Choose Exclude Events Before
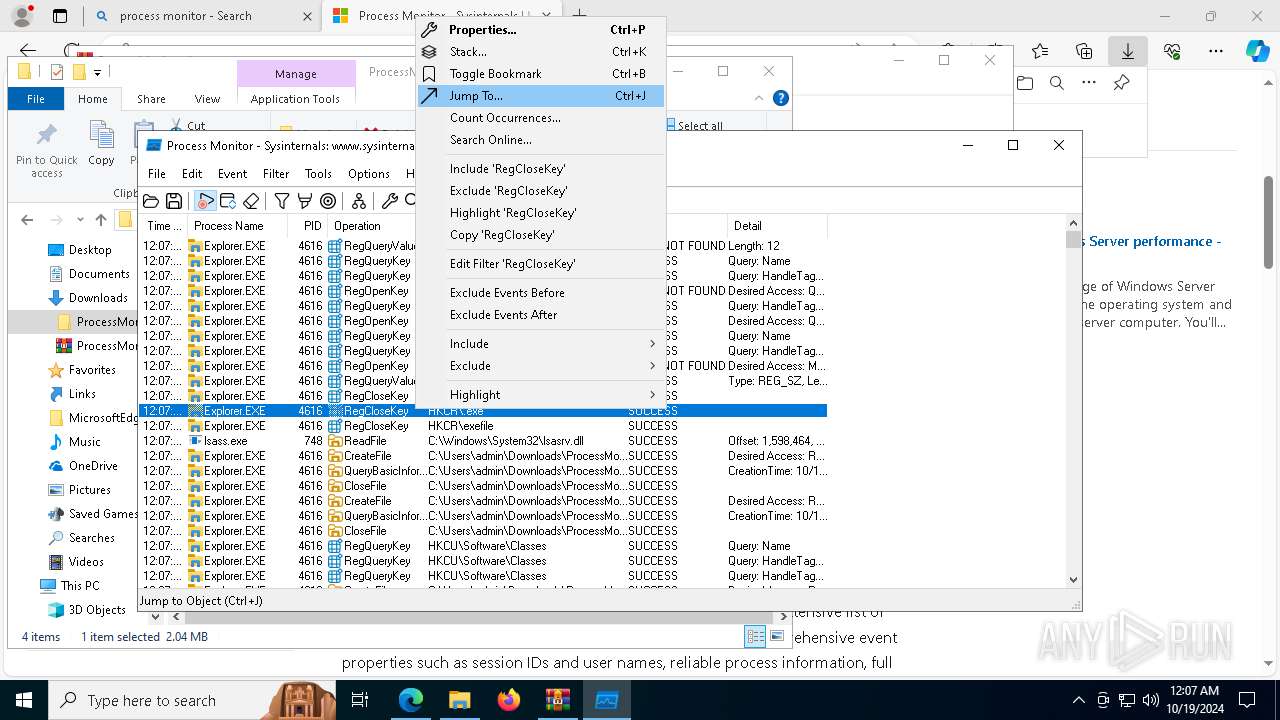Viewport: 1280px width, 720px height. [x=541, y=293]
